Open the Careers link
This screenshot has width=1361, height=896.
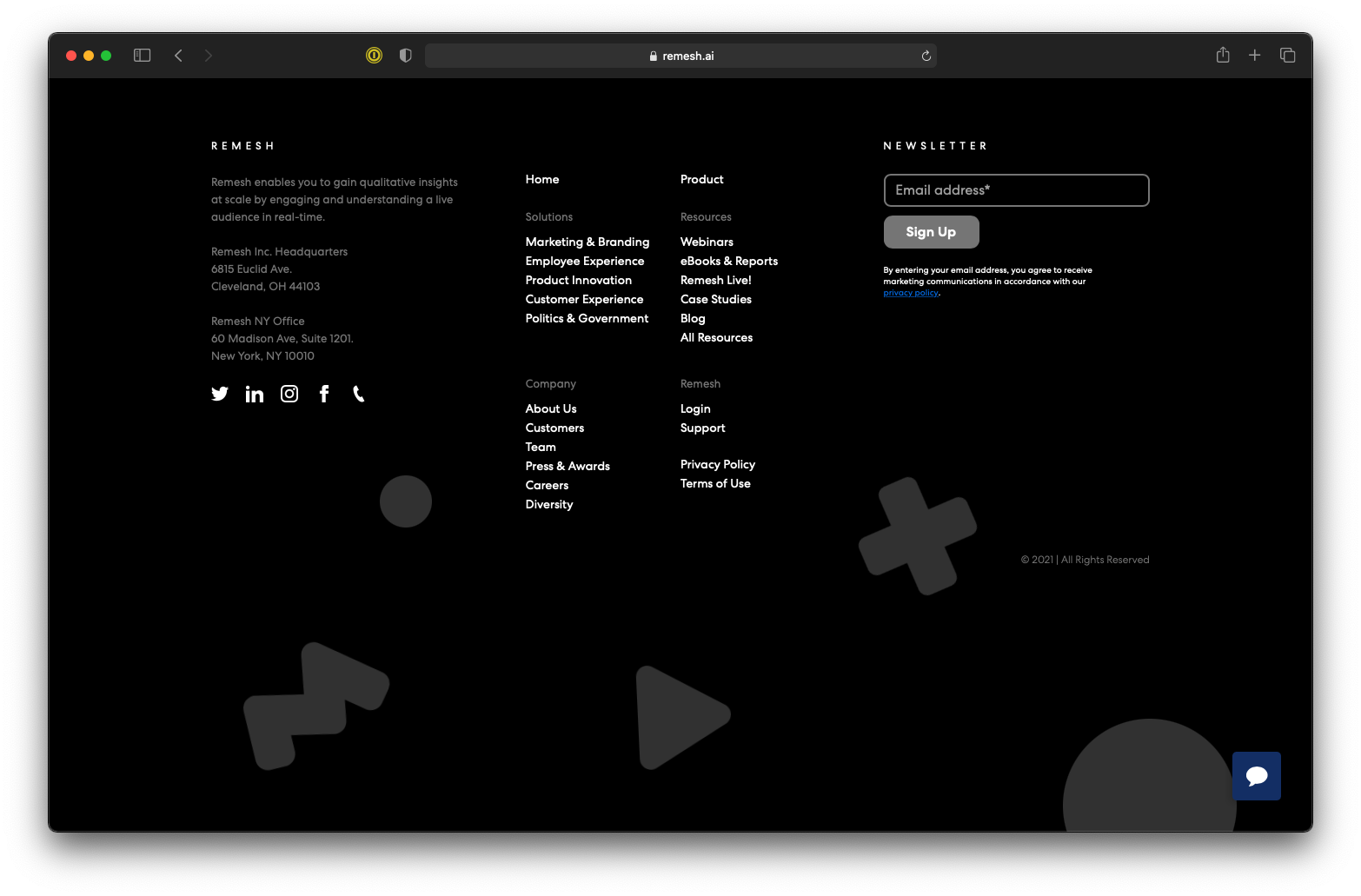tap(548, 486)
